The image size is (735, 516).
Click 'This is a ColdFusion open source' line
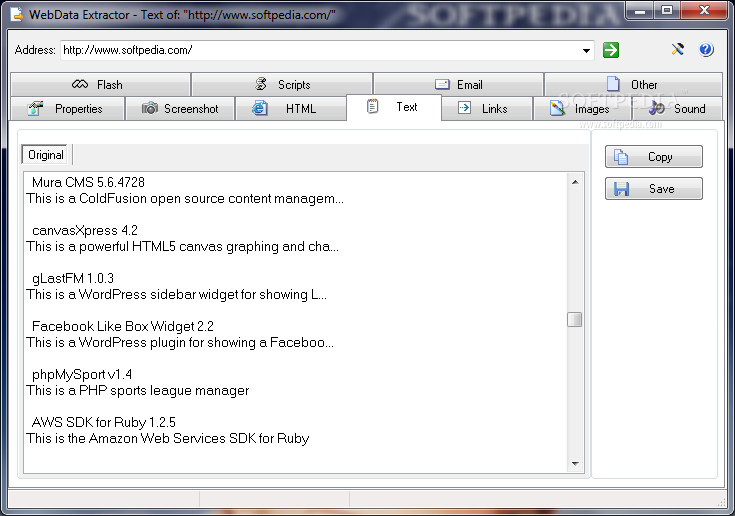click(x=185, y=199)
